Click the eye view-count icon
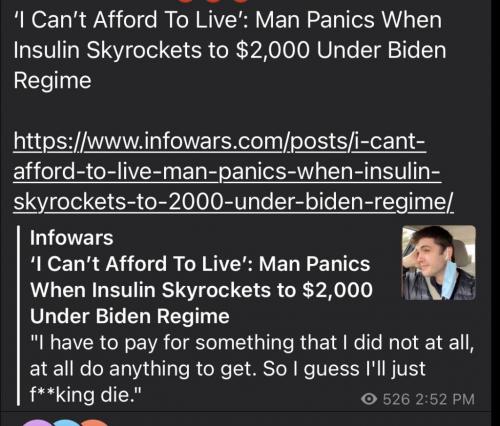 (x=369, y=399)
